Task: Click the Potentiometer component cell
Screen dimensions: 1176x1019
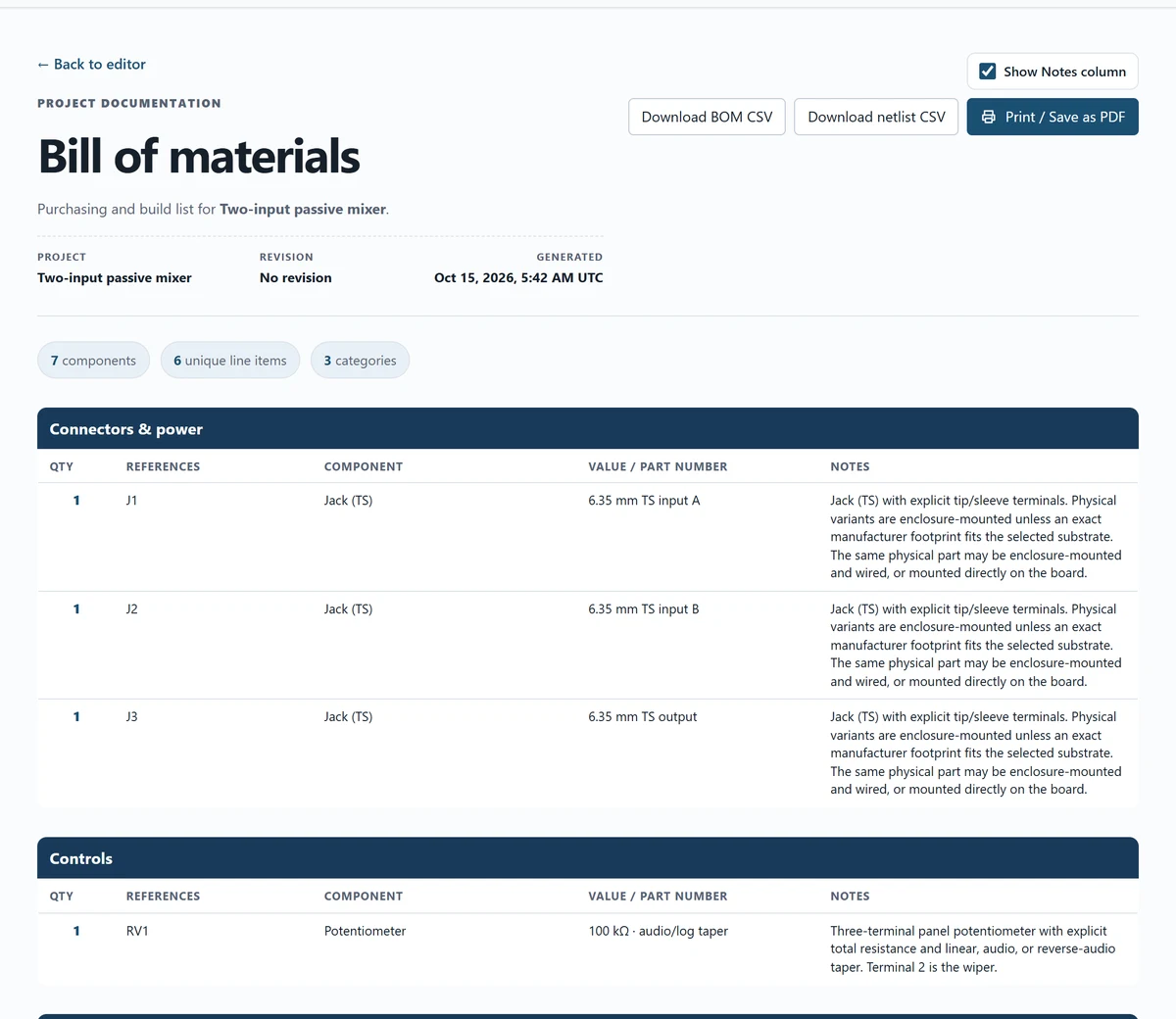Action: coord(365,931)
